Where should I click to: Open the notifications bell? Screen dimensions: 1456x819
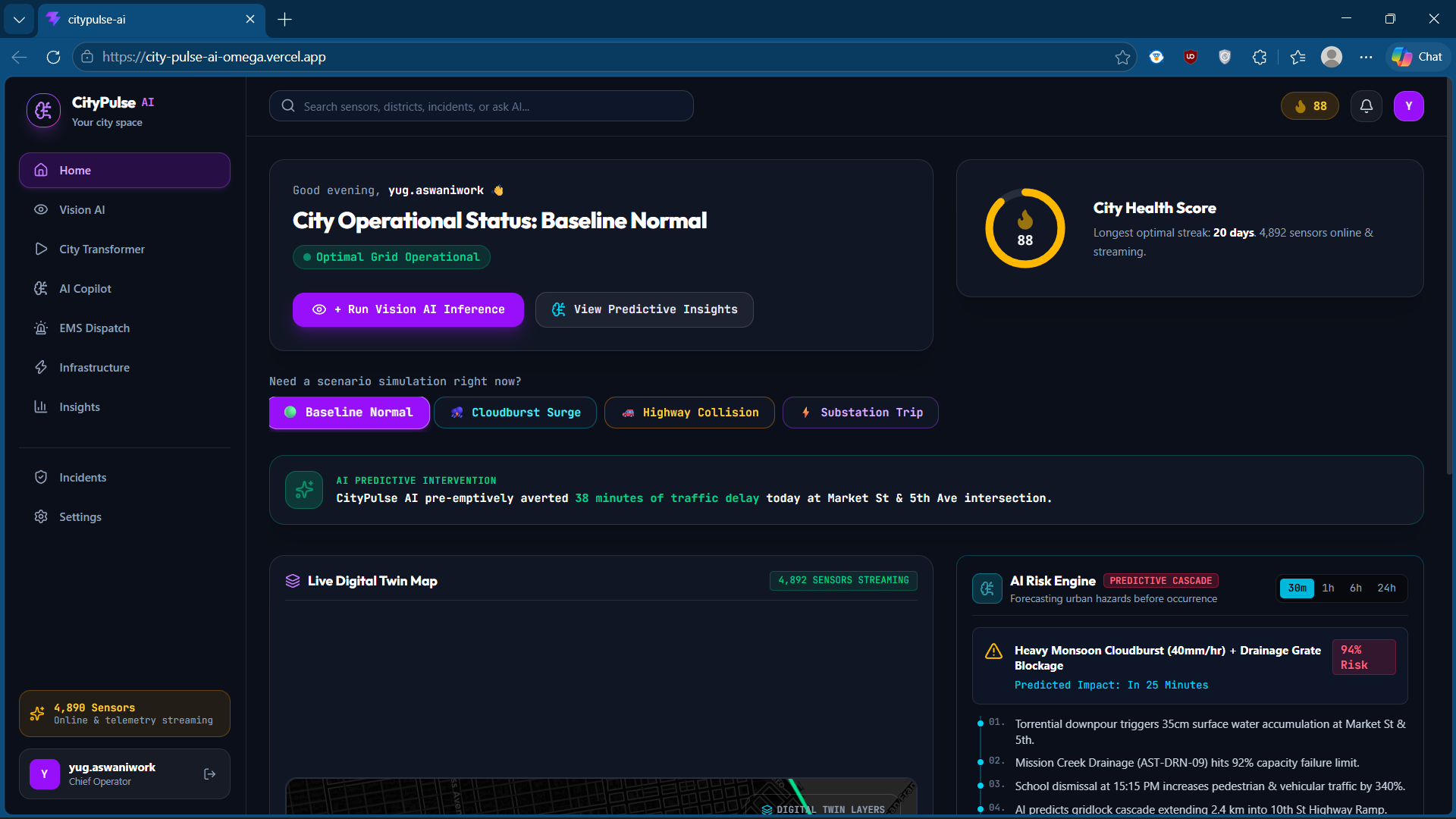(1366, 106)
